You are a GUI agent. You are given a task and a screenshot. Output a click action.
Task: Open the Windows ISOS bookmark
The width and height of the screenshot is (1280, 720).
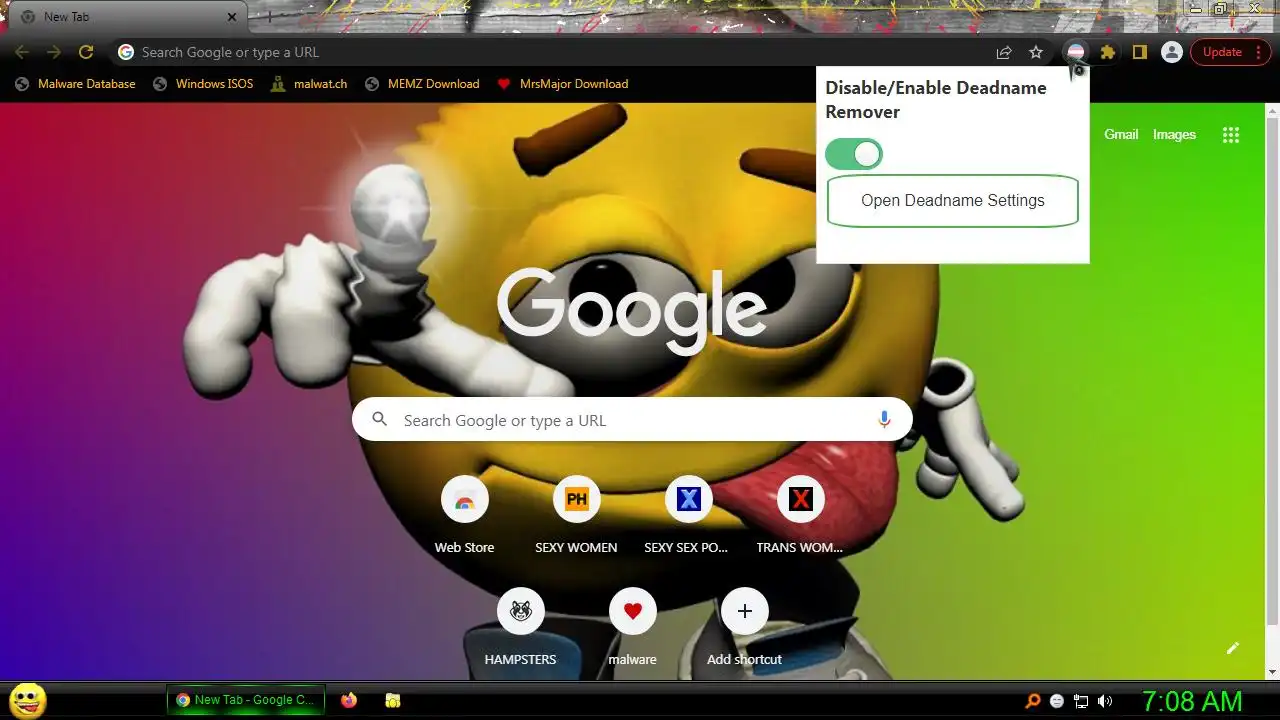pyautogui.click(x=203, y=84)
